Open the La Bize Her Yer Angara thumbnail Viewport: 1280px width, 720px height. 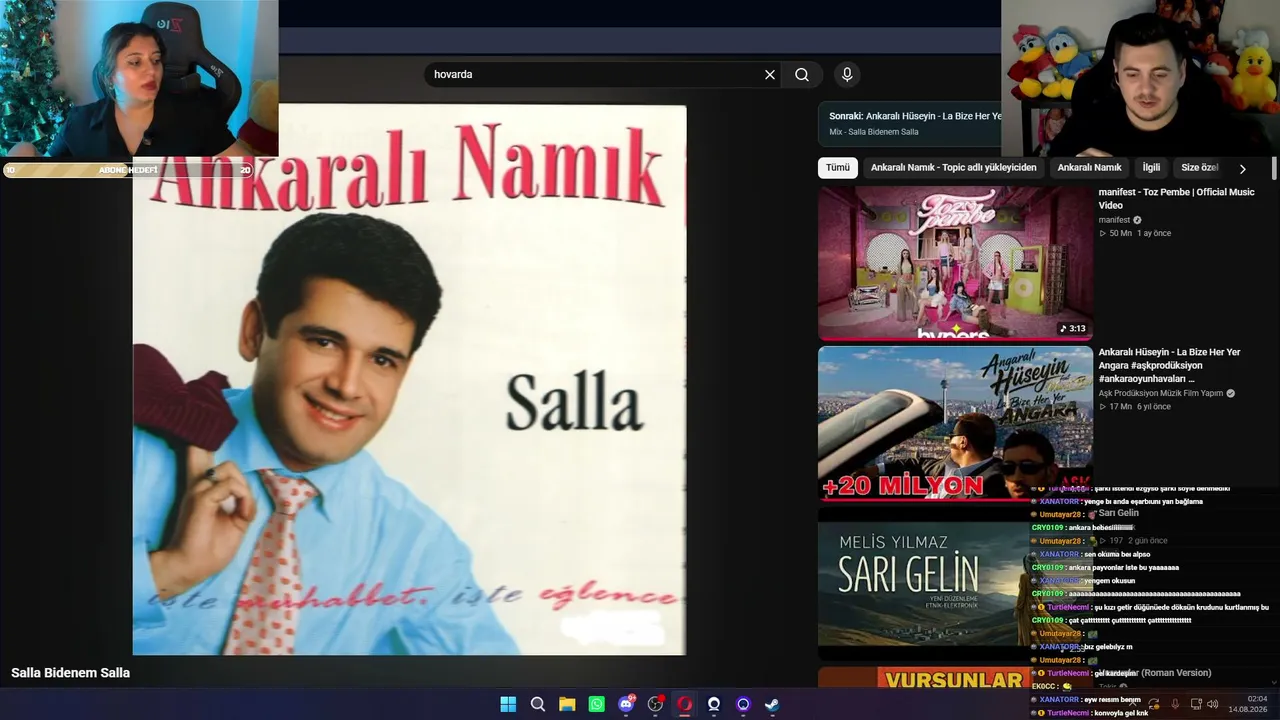[x=955, y=423]
